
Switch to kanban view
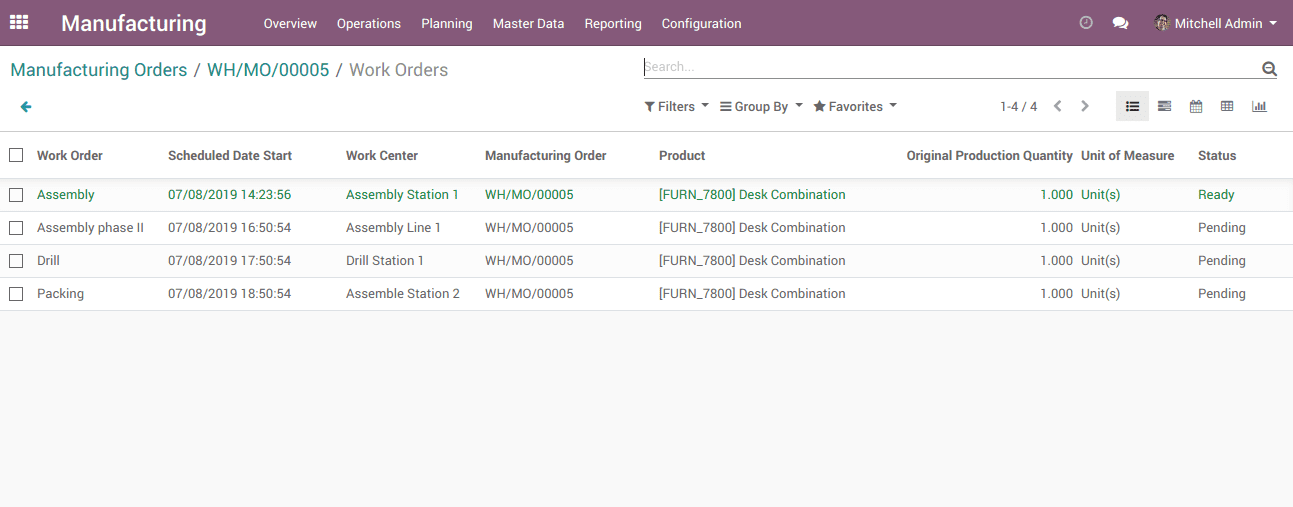tap(1164, 106)
